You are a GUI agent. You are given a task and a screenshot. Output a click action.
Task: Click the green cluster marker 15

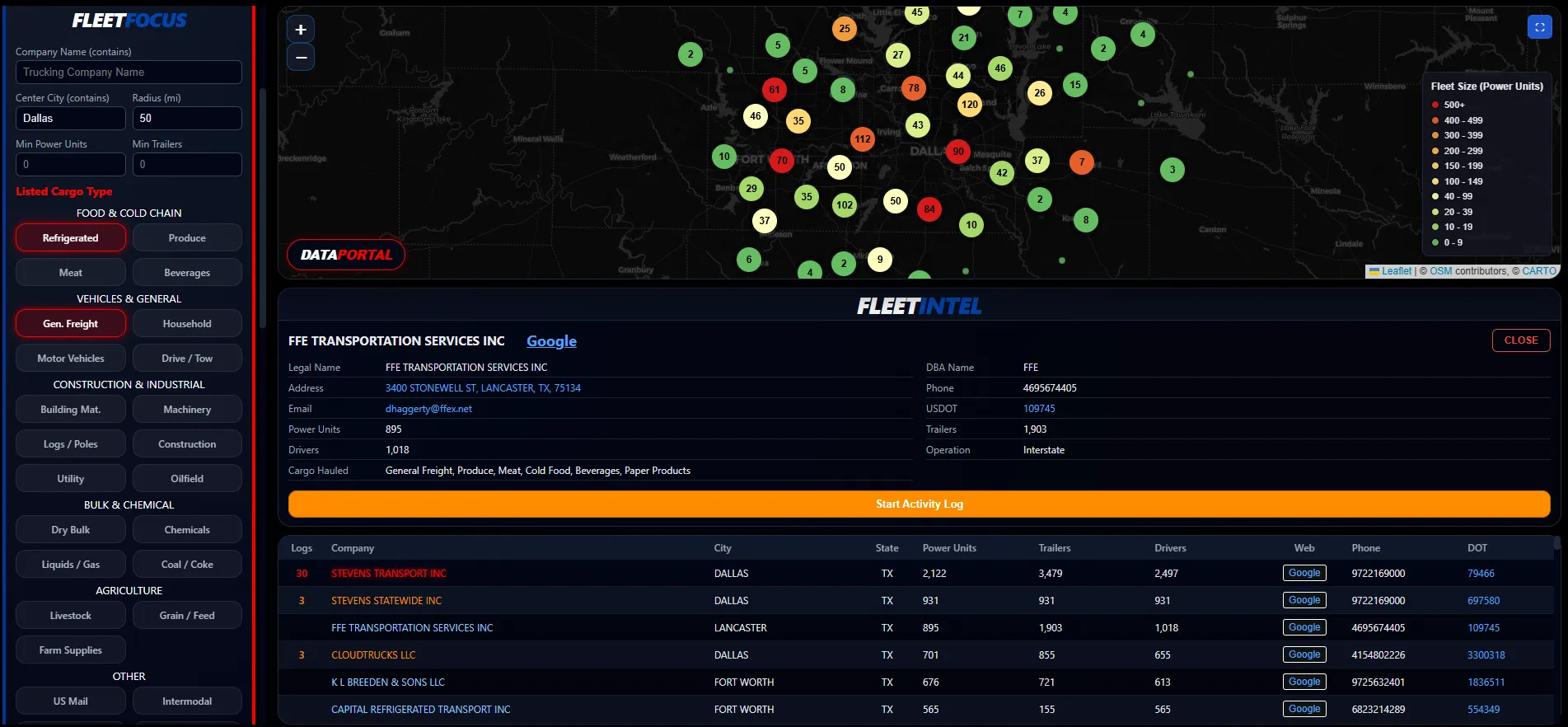click(1075, 84)
